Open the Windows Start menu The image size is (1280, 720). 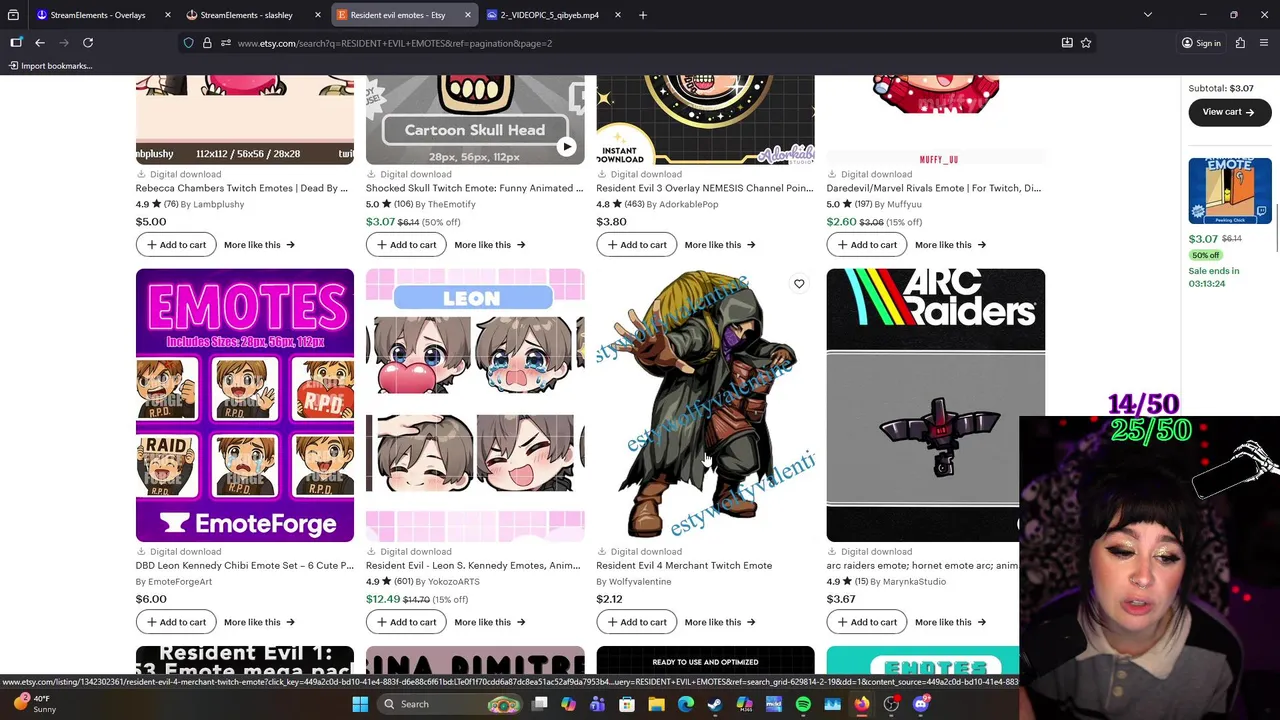pyautogui.click(x=360, y=704)
